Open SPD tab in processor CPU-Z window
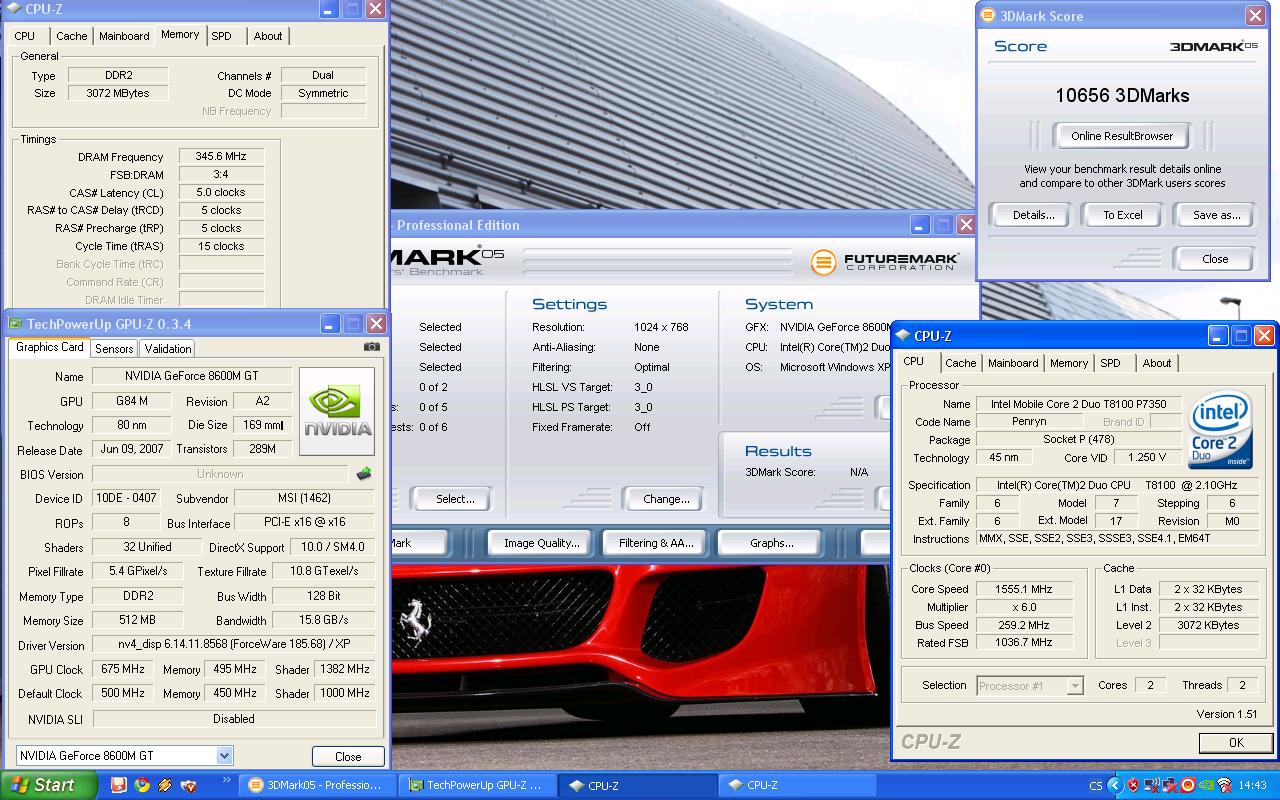 (x=1111, y=363)
